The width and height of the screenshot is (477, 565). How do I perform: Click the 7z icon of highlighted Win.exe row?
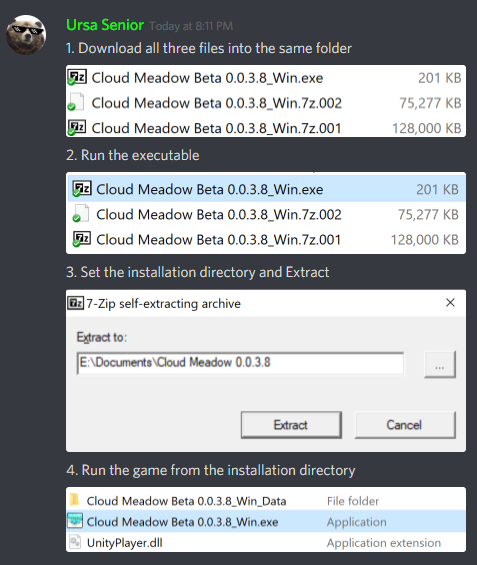tap(82, 188)
